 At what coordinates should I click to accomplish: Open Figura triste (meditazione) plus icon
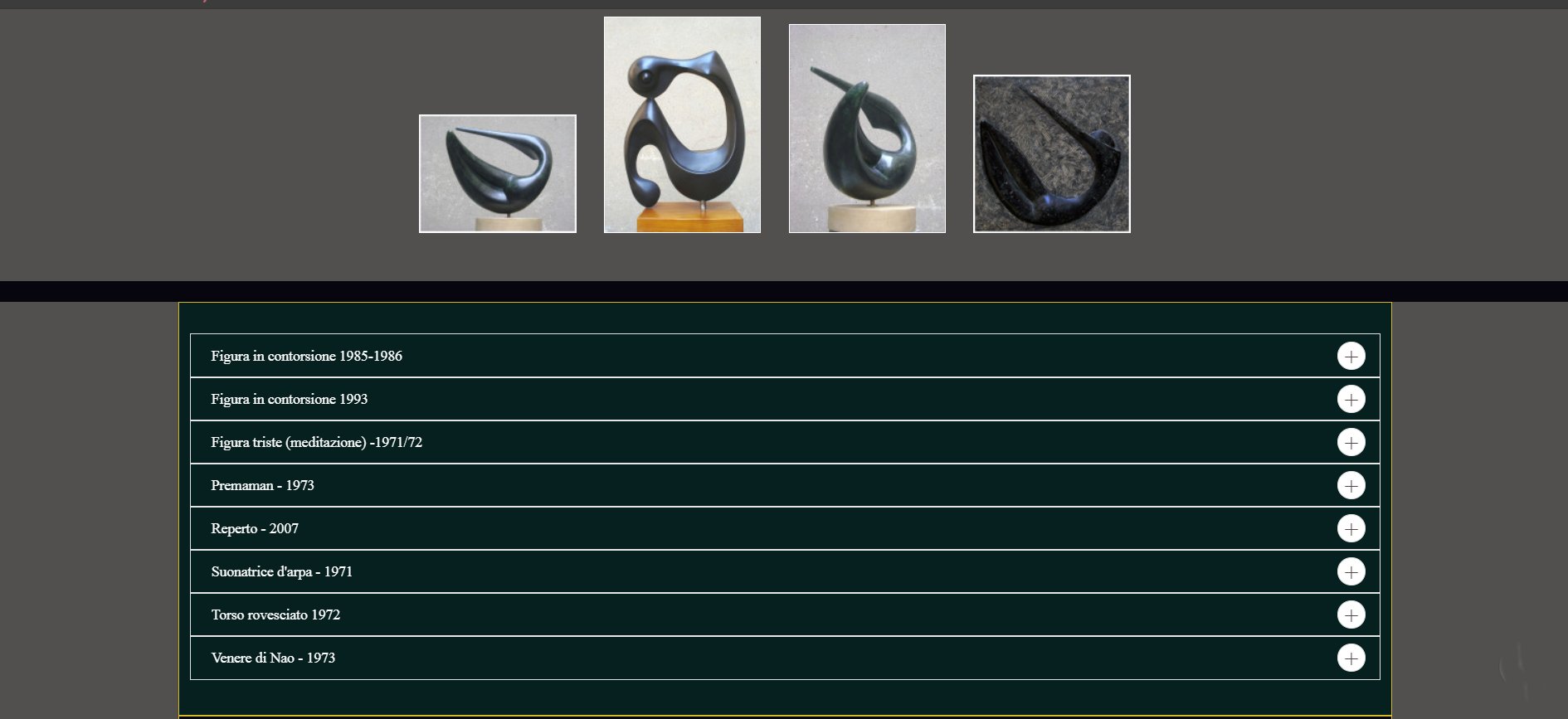[1351, 442]
